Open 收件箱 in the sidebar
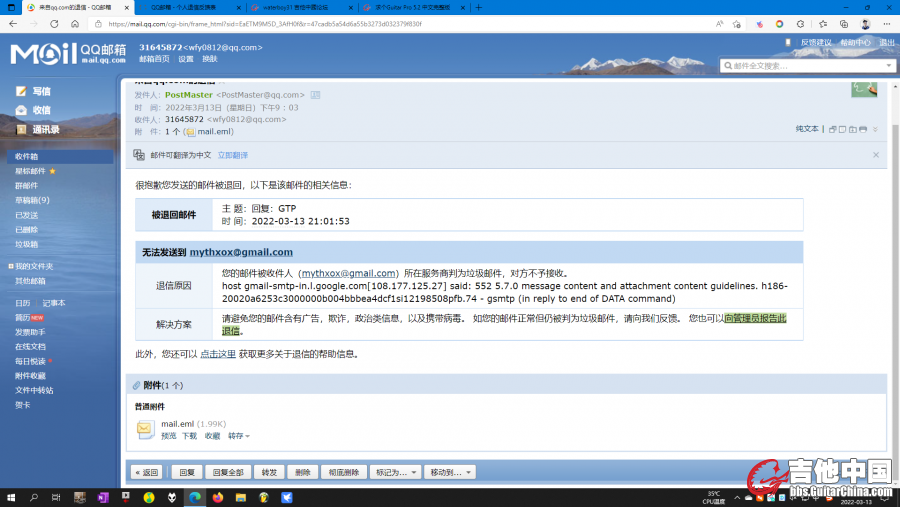 pos(60,156)
